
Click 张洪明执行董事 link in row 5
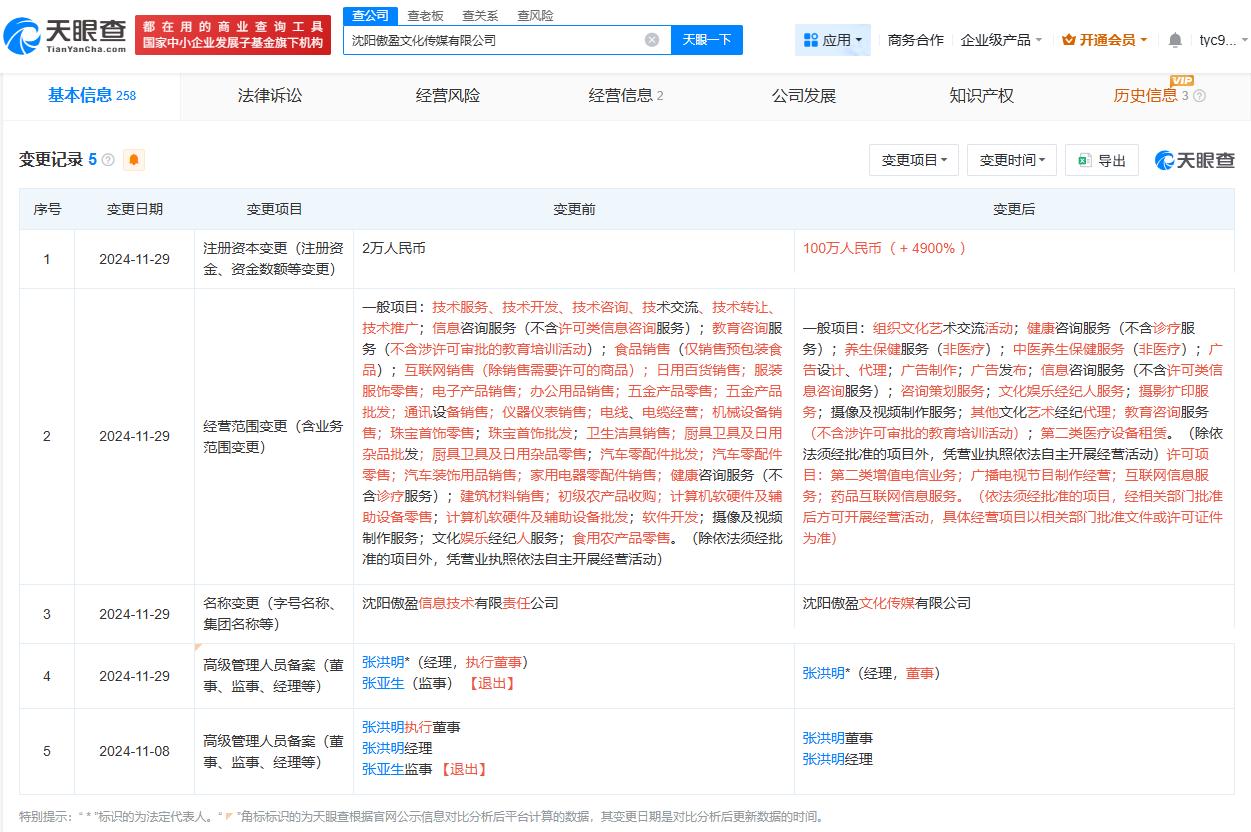point(411,727)
